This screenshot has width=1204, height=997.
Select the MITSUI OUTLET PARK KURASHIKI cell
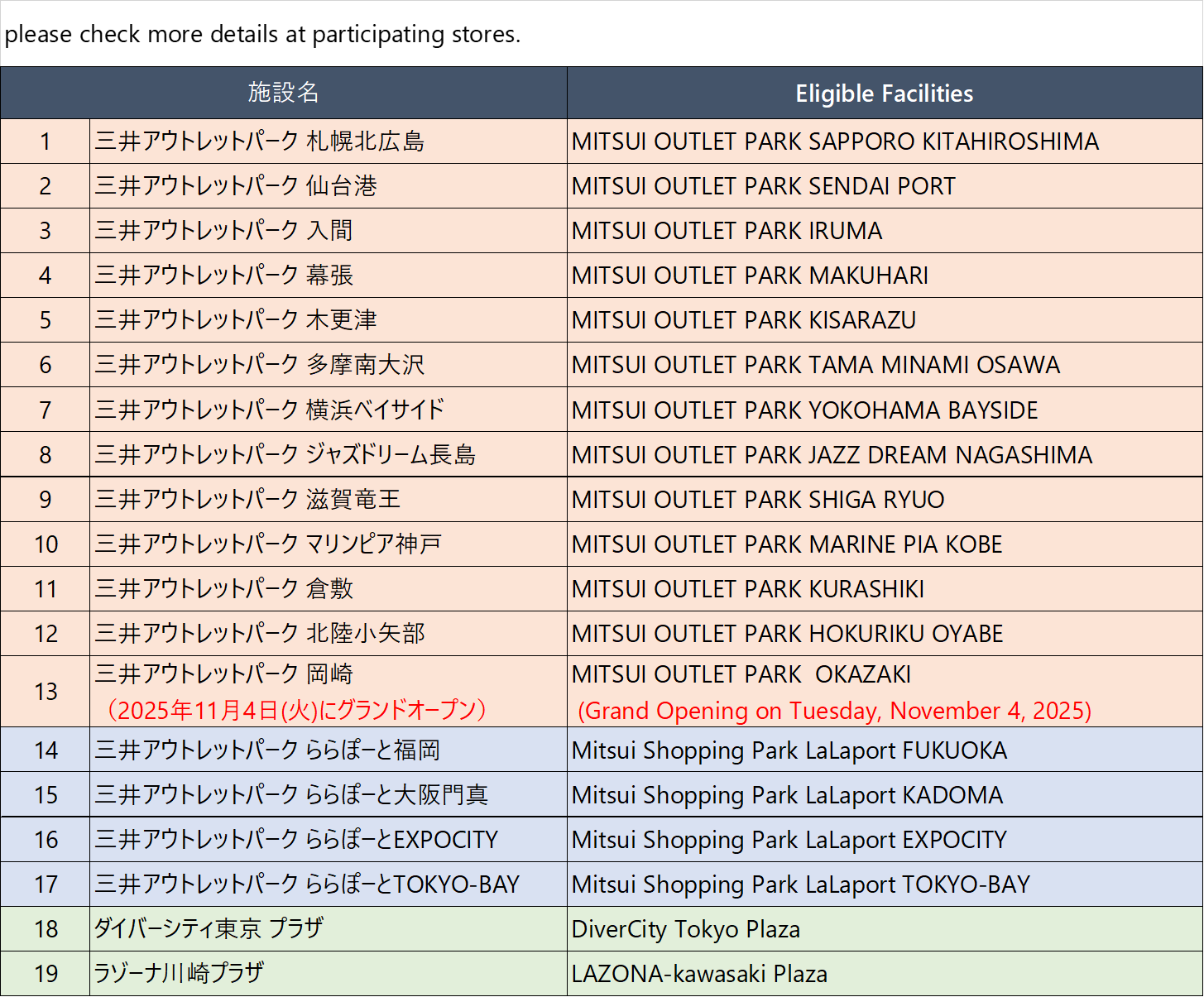747,589
